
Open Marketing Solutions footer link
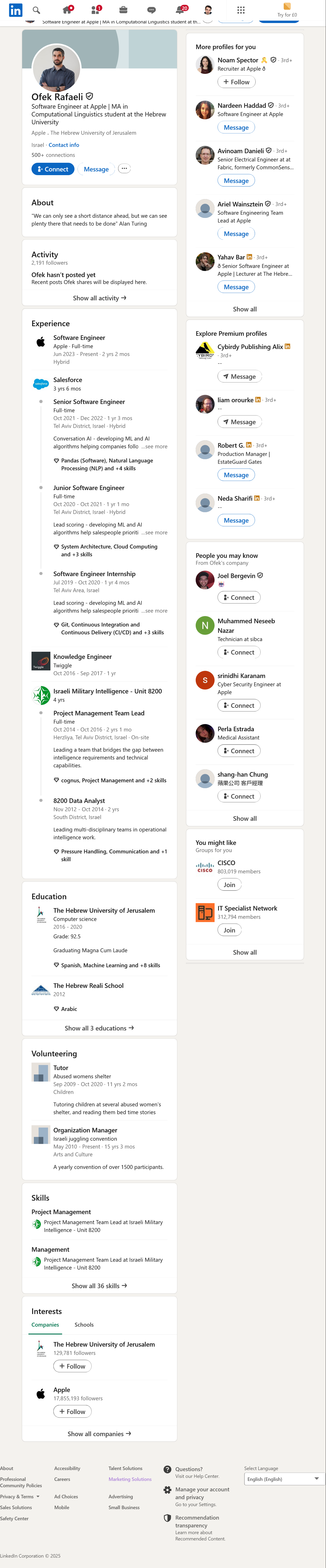(130, 1479)
